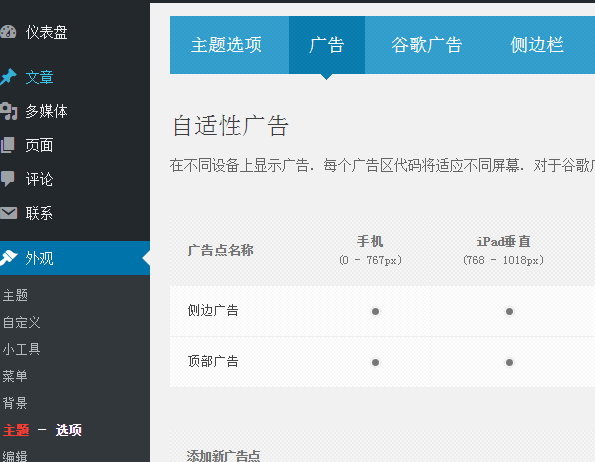Switch to the 侧边栏 tab

coord(537,45)
